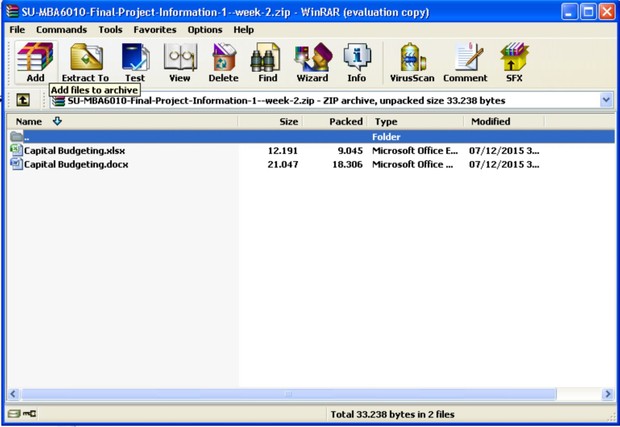Sort by Packed column header
This screenshot has width=620, height=427.
click(x=335, y=121)
